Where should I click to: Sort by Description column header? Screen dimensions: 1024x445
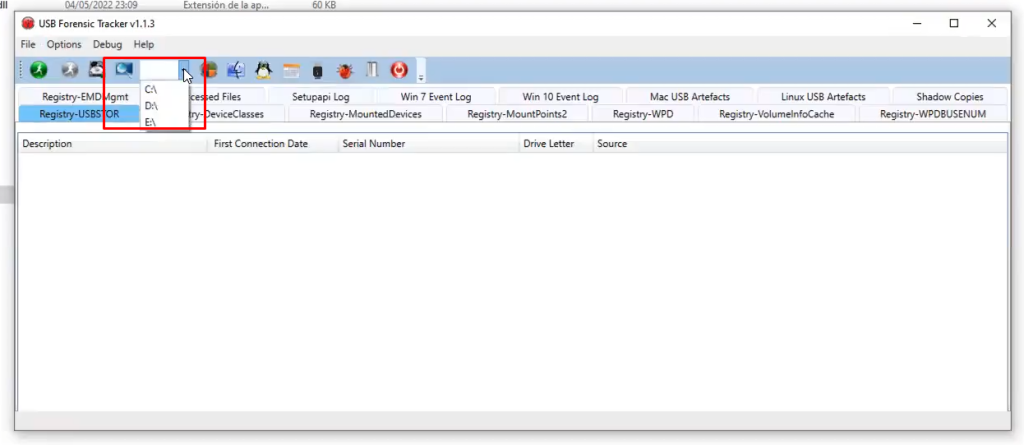[x=114, y=144]
